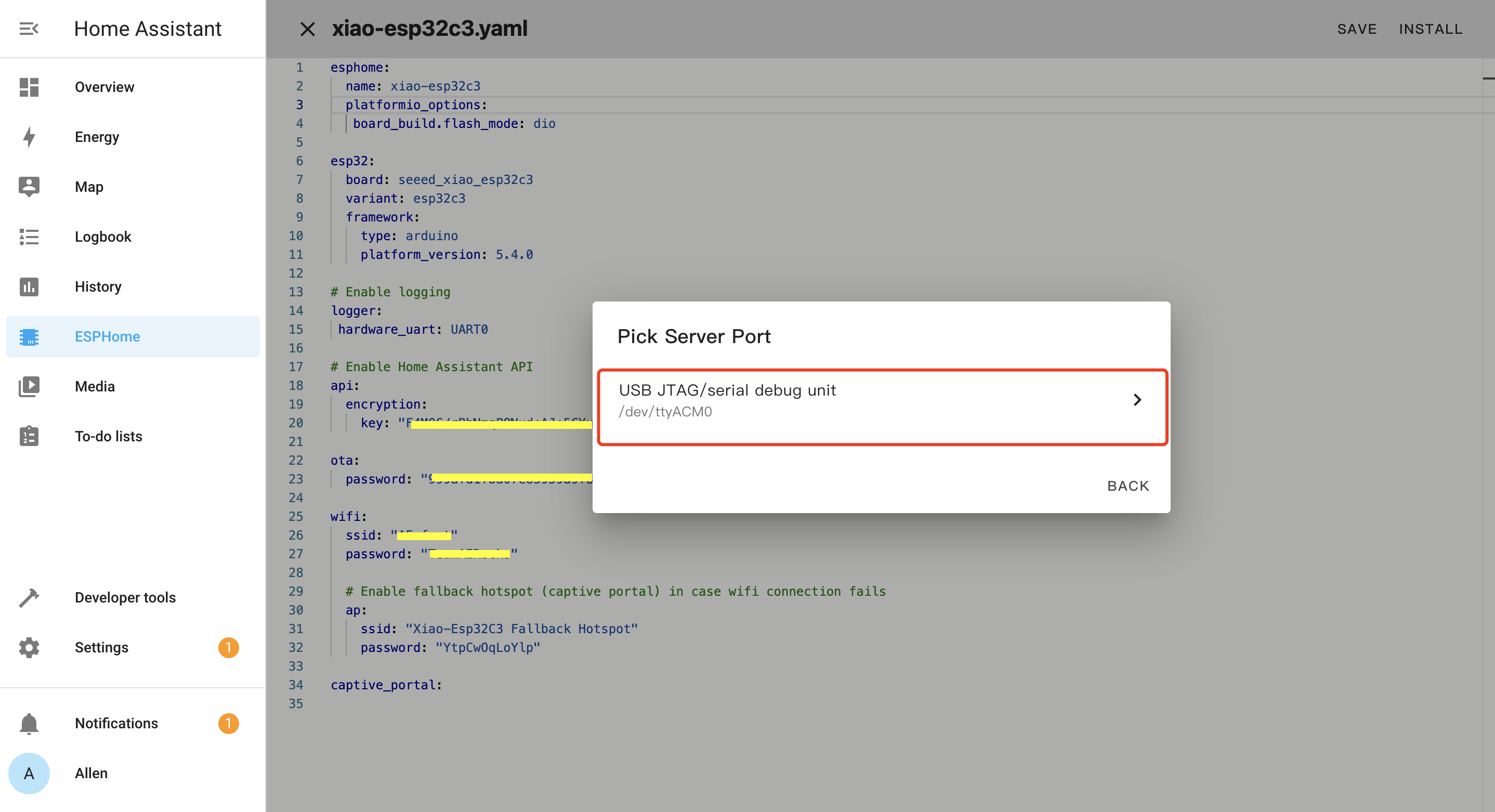Click the fallback hotspot comment line
The width and height of the screenshot is (1495, 812).
coord(615,592)
